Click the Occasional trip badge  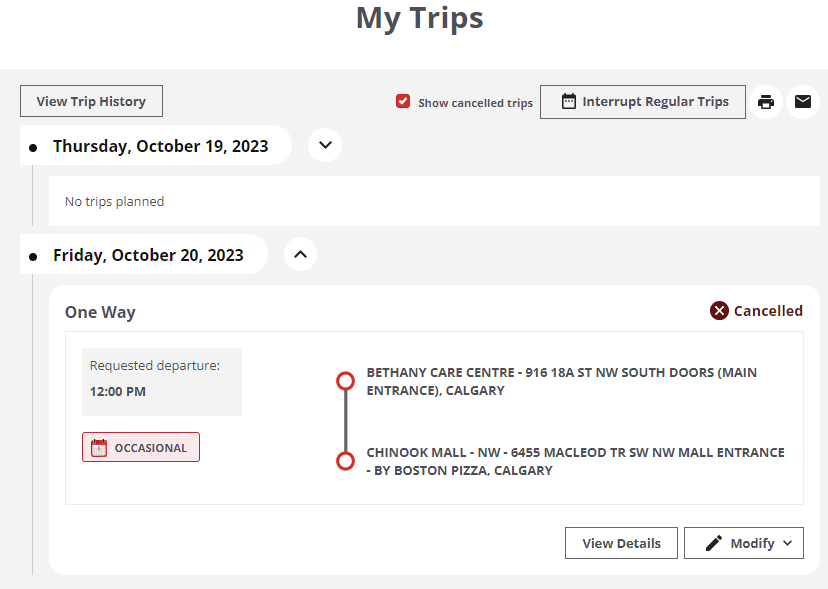(140, 447)
